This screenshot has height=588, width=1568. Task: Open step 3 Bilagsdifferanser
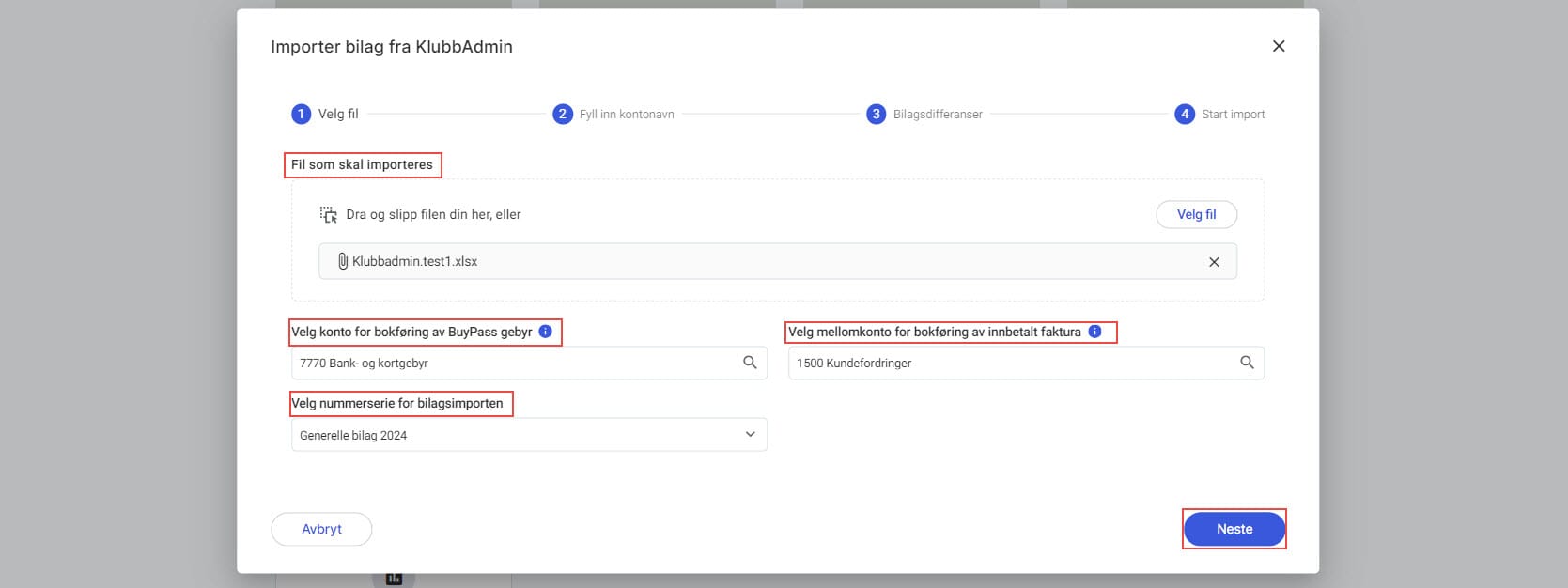877,114
